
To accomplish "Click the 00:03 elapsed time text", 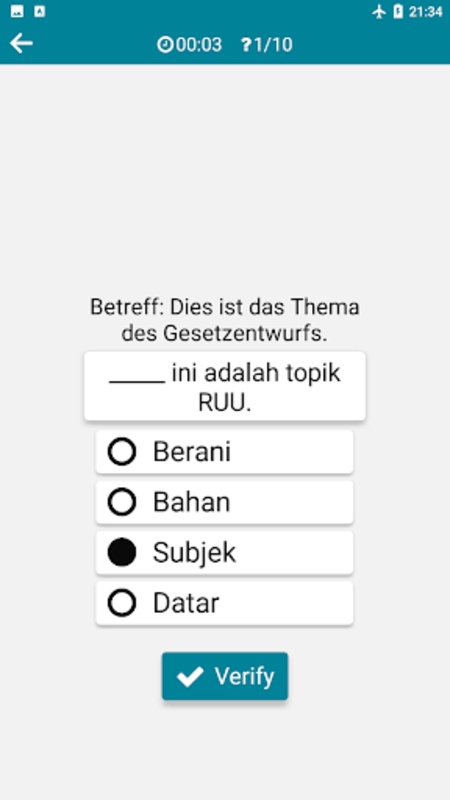I will click(199, 45).
